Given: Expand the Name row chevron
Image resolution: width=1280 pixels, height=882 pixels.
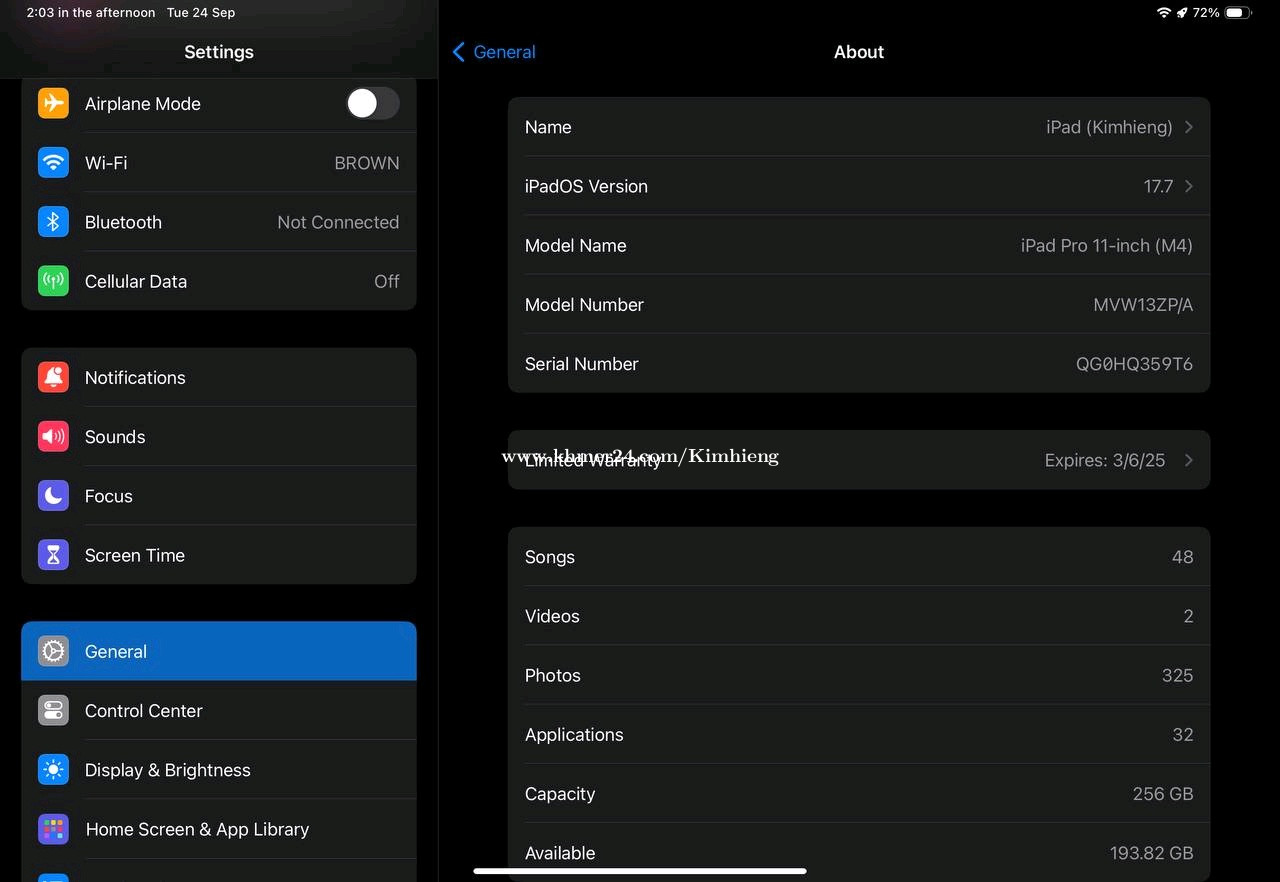Looking at the screenshot, I should point(1188,127).
